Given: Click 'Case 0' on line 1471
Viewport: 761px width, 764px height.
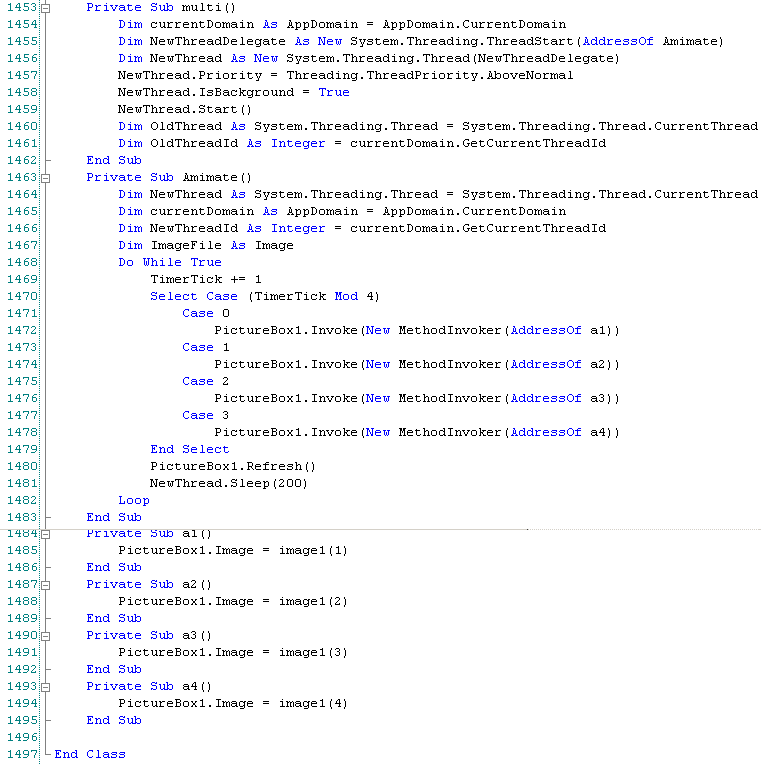Looking at the screenshot, I should (206, 314).
